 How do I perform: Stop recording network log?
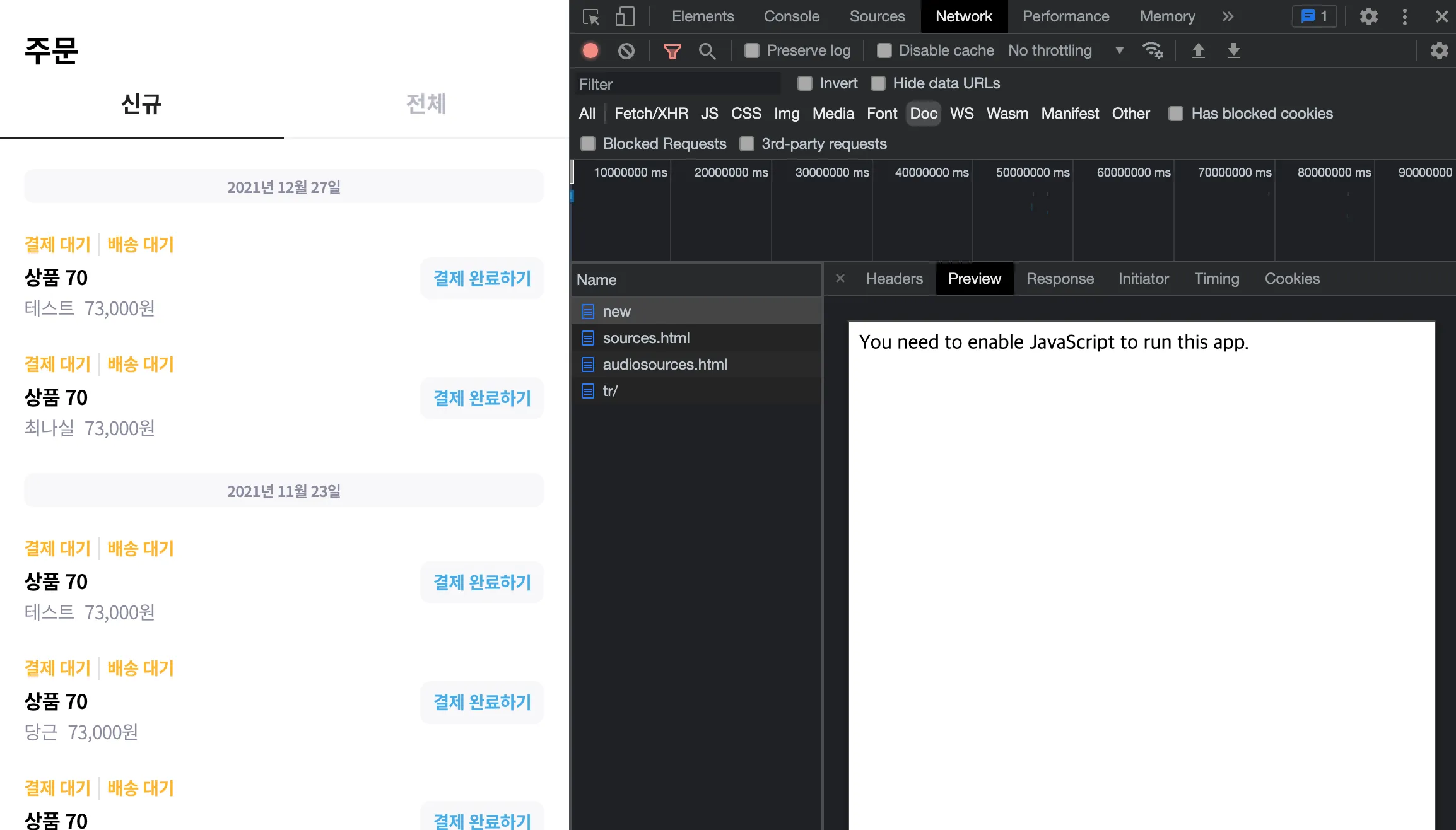point(590,50)
